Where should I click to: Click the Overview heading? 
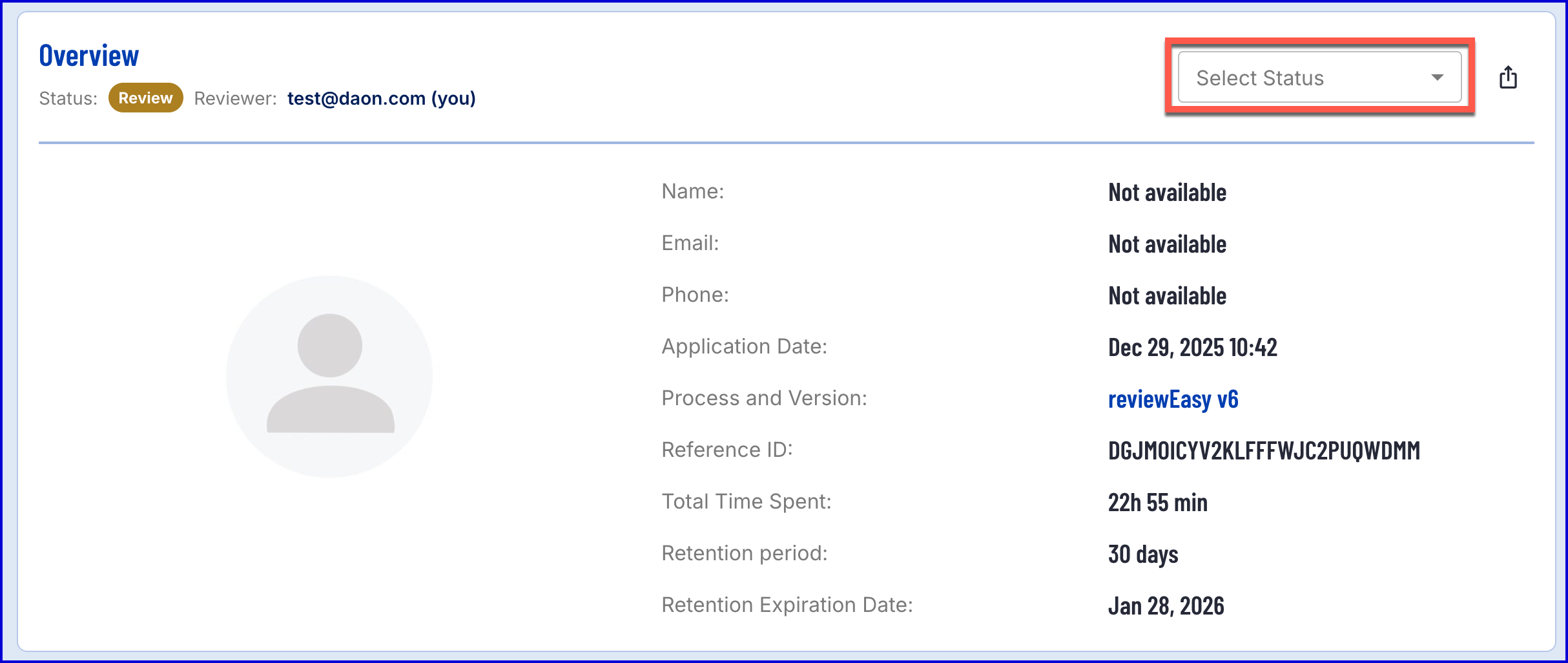[89, 56]
